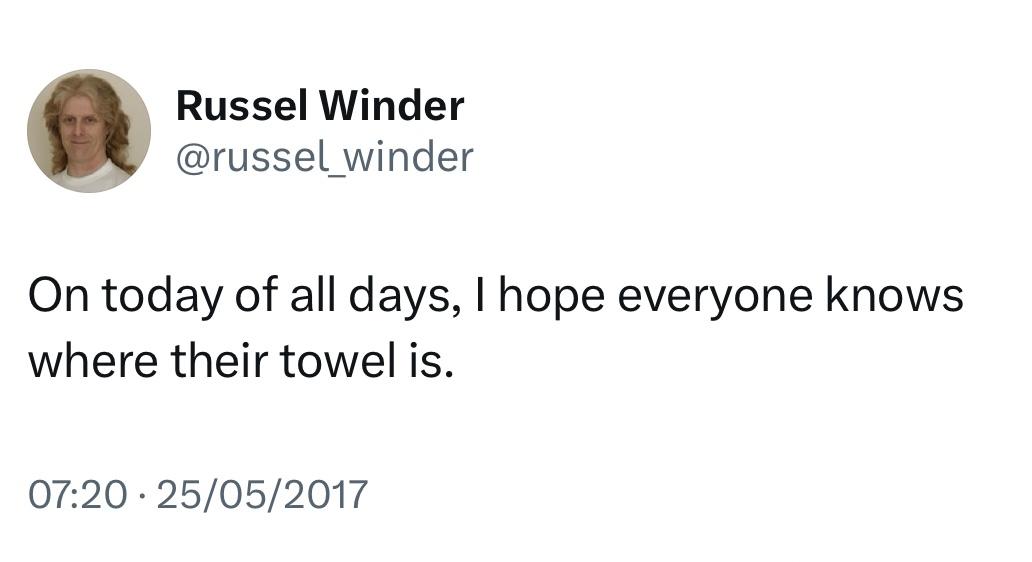Click the word "days," in the tweet

(x=403, y=297)
